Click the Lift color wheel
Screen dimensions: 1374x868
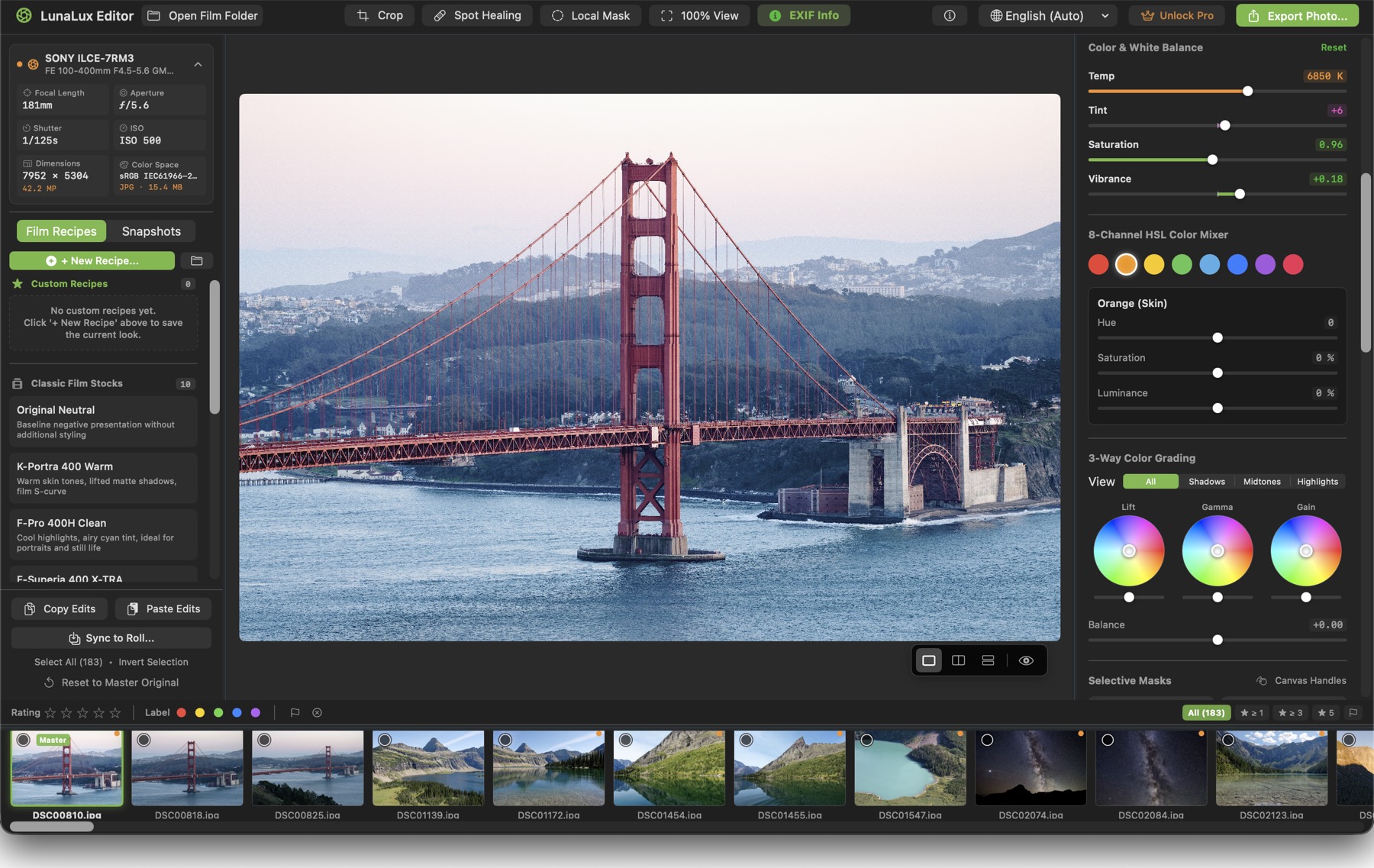pyautogui.click(x=1129, y=550)
